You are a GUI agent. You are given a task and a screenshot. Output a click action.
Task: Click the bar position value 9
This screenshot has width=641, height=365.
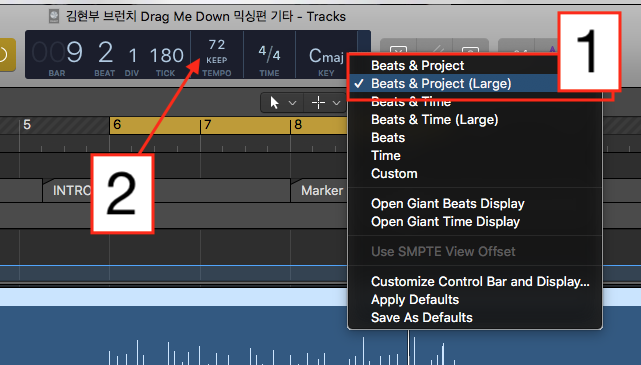74,53
